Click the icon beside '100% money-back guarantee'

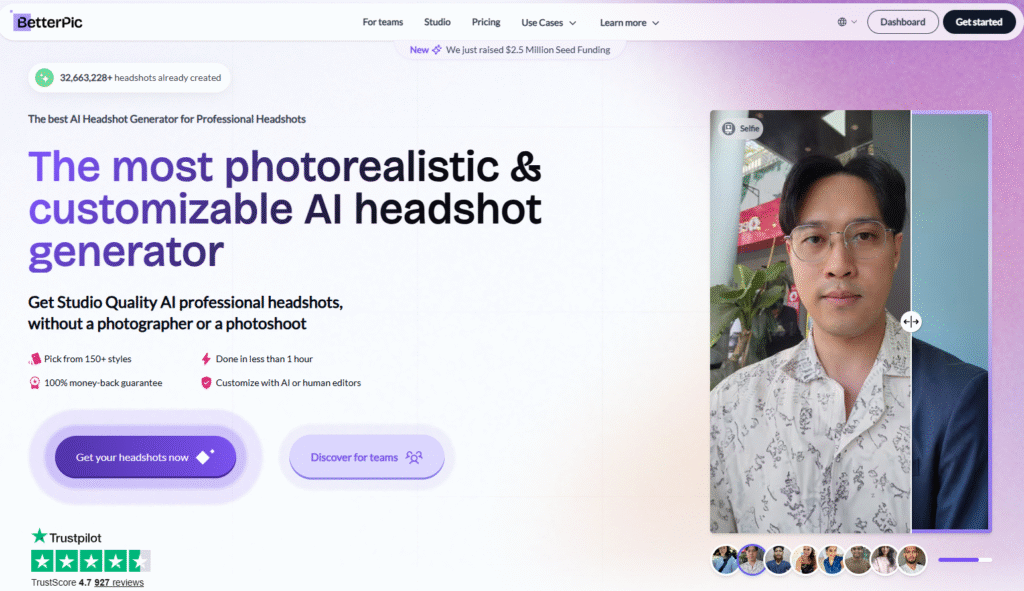(x=36, y=382)
